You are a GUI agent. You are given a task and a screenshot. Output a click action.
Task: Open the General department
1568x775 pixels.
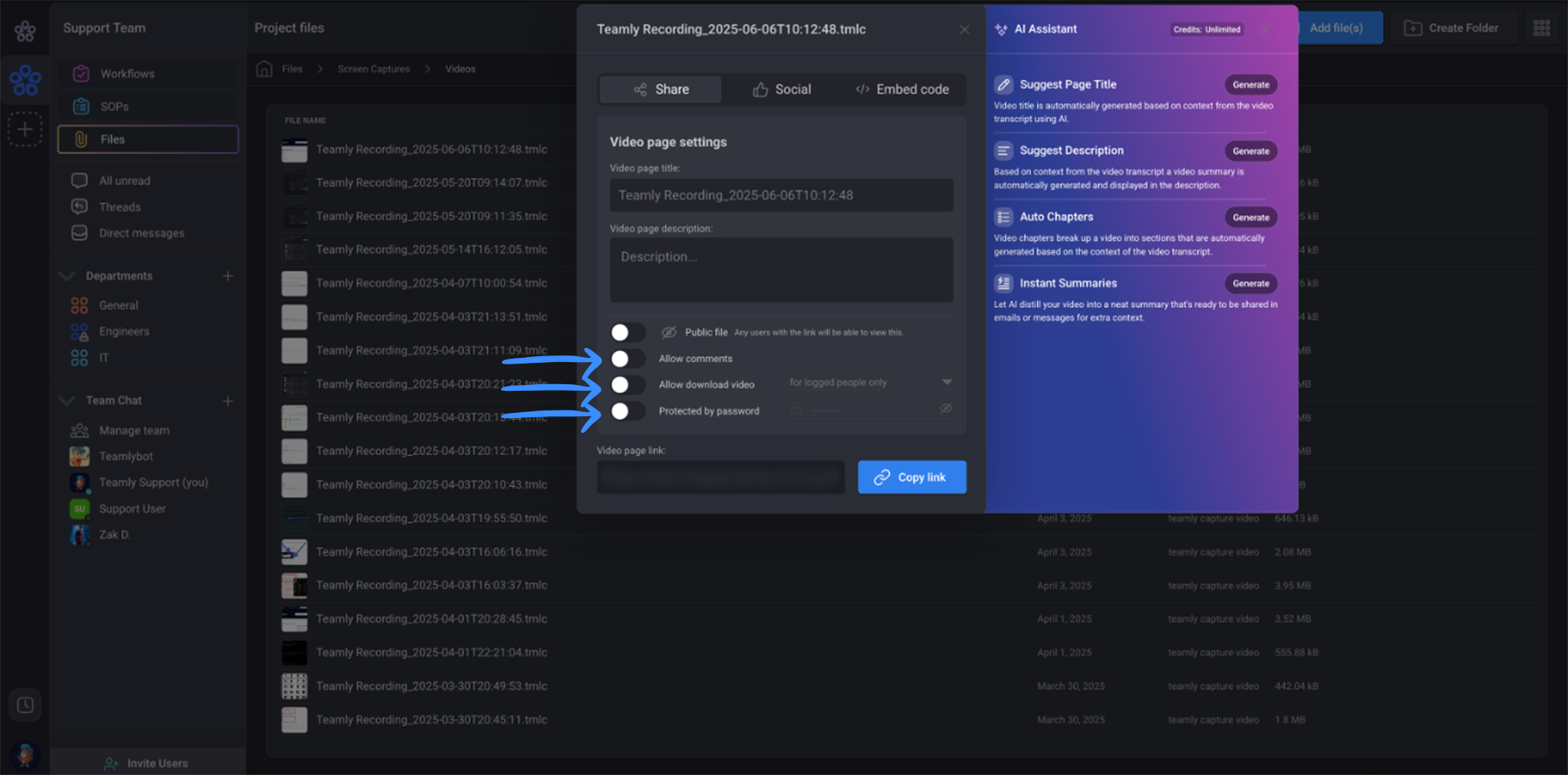point(119,305)
